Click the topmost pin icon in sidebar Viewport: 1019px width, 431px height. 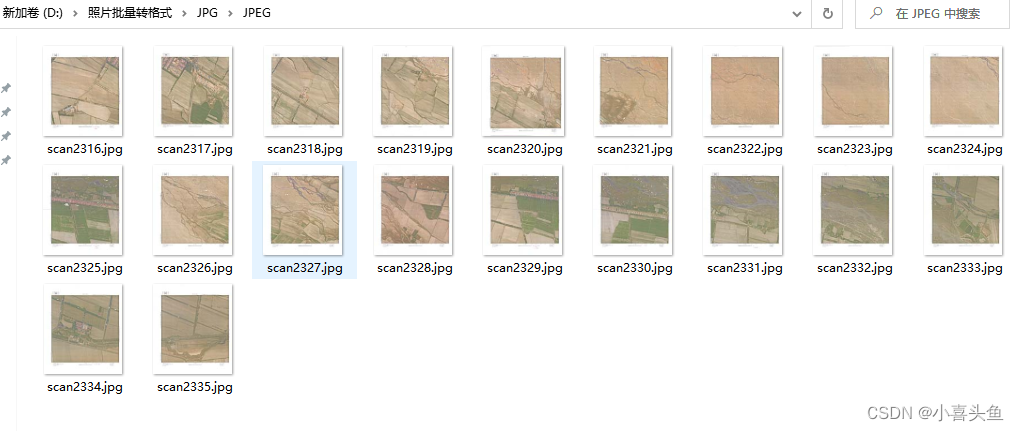pos(6,88)
